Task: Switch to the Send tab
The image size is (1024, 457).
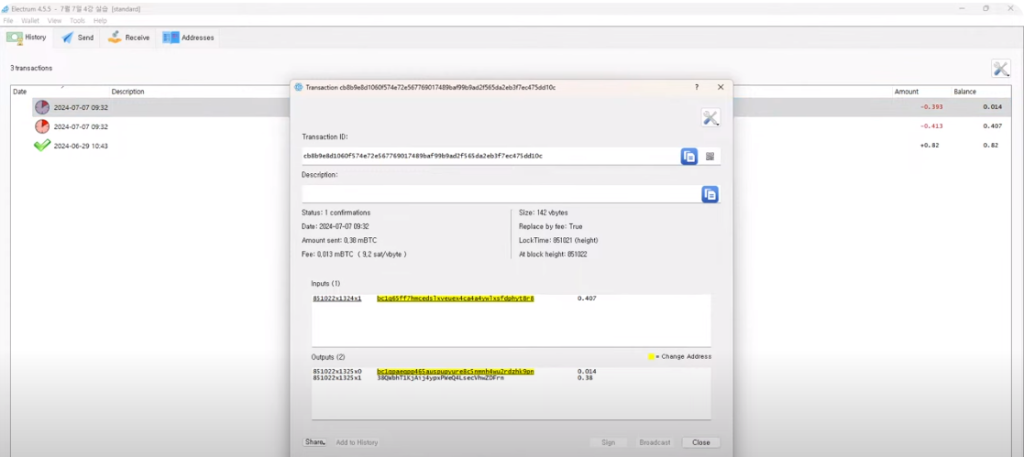Action: click(77, 38)
